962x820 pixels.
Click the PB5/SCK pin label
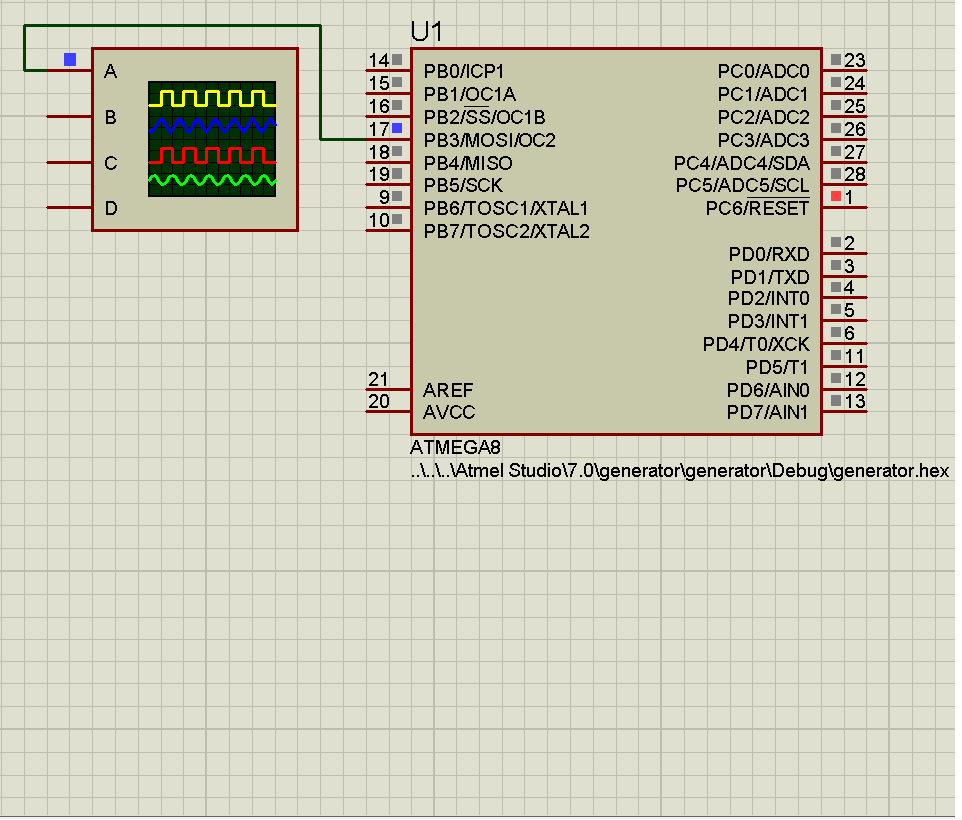[x=463, y=185]
